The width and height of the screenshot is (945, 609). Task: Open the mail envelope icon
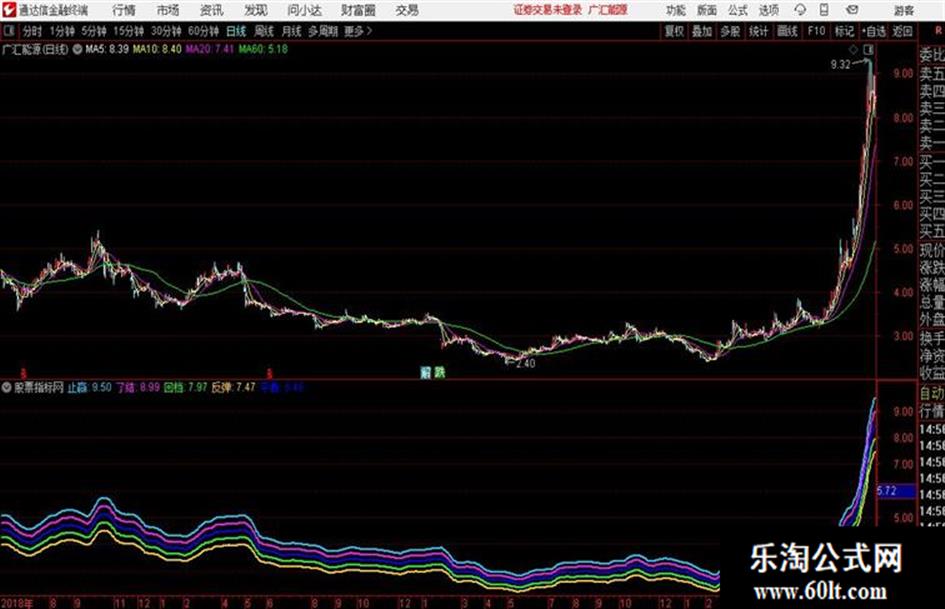point(852,10)
